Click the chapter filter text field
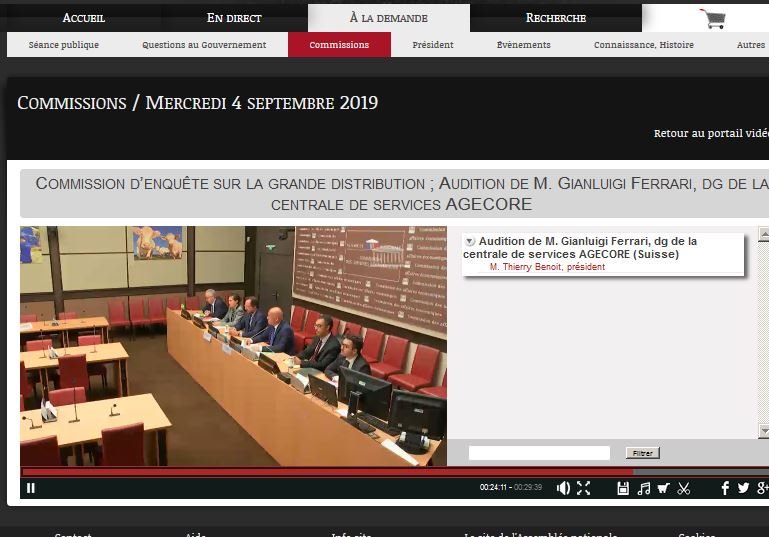 click(539, 453)
